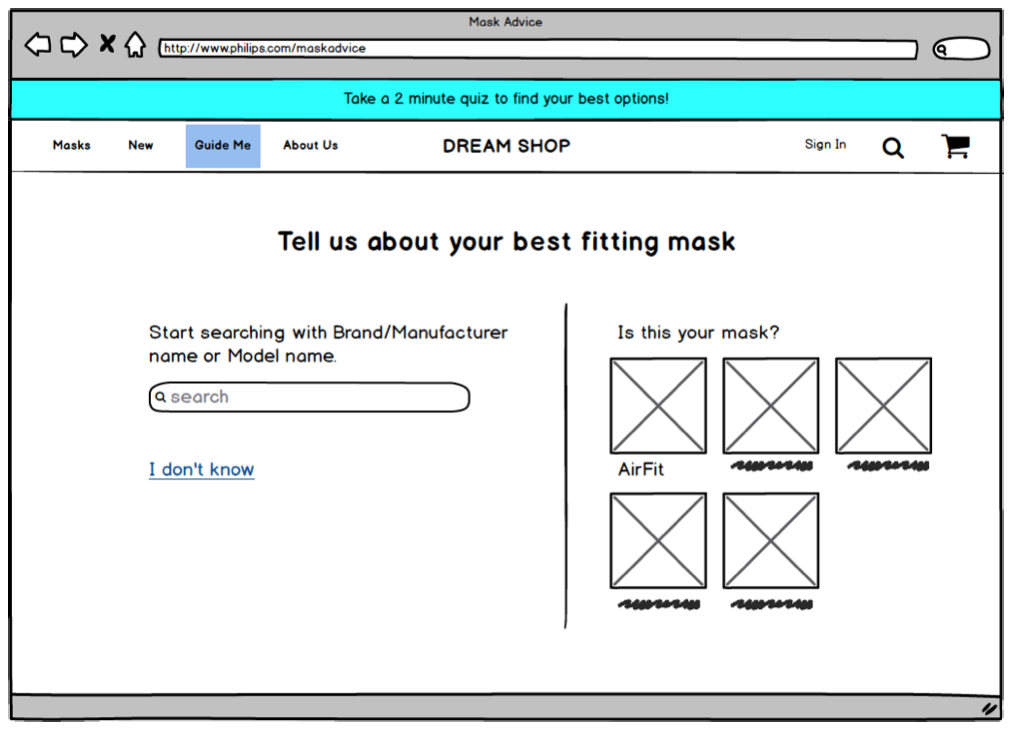Click the I don't know link
This screenshot has height=734, width=1012.
[201, 469]
